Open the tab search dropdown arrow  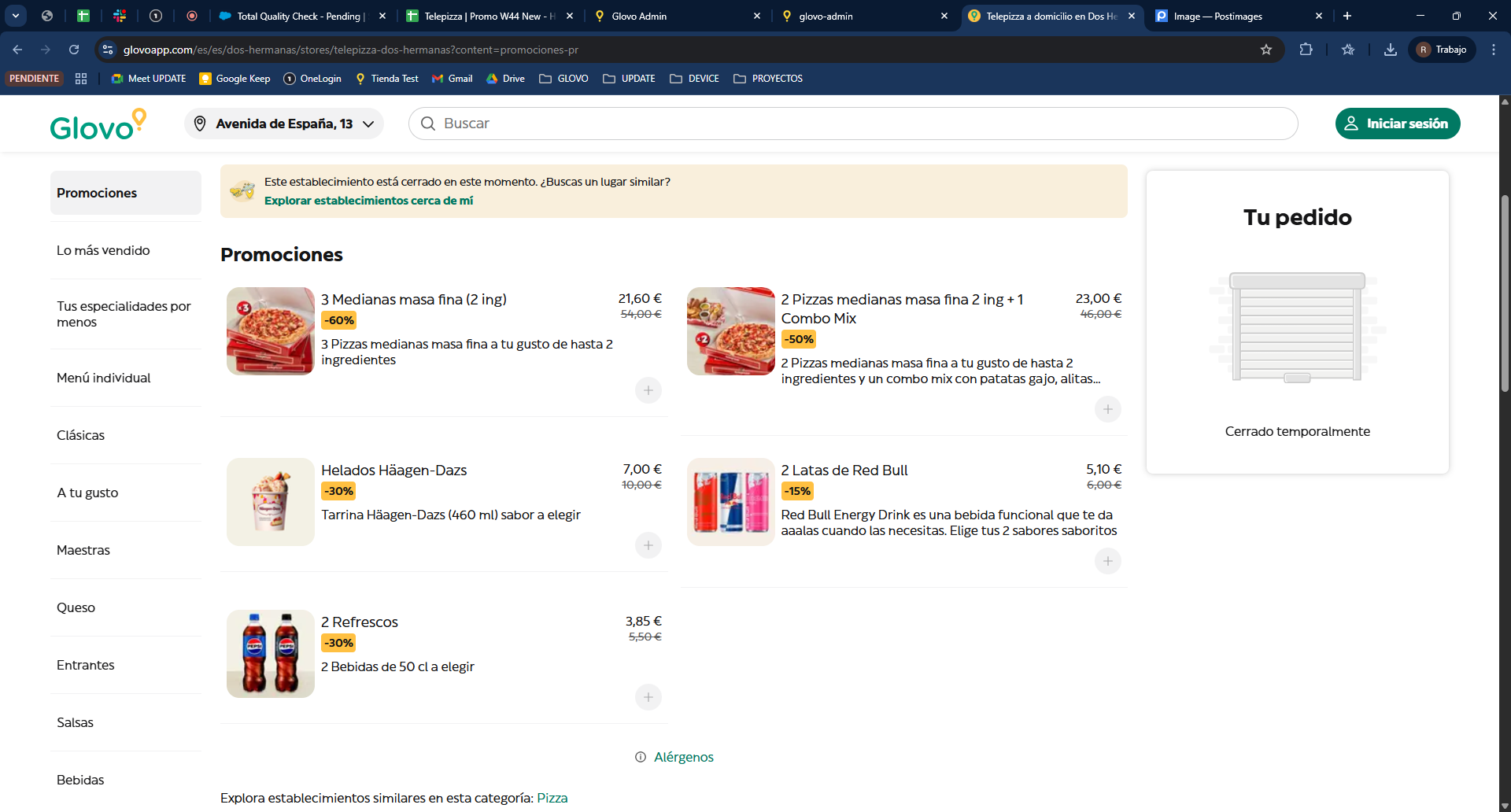click(x=16, y=16)
